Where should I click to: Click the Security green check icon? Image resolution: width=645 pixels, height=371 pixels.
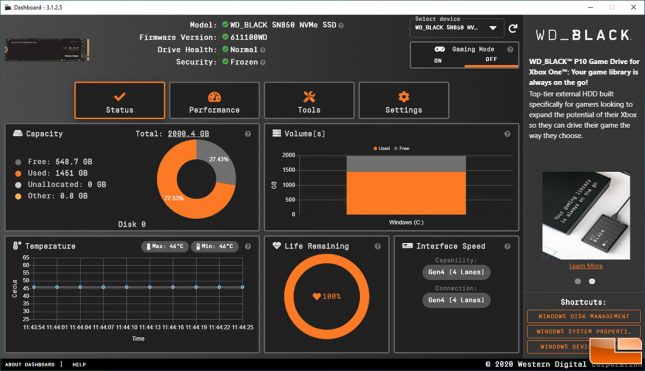225,62
